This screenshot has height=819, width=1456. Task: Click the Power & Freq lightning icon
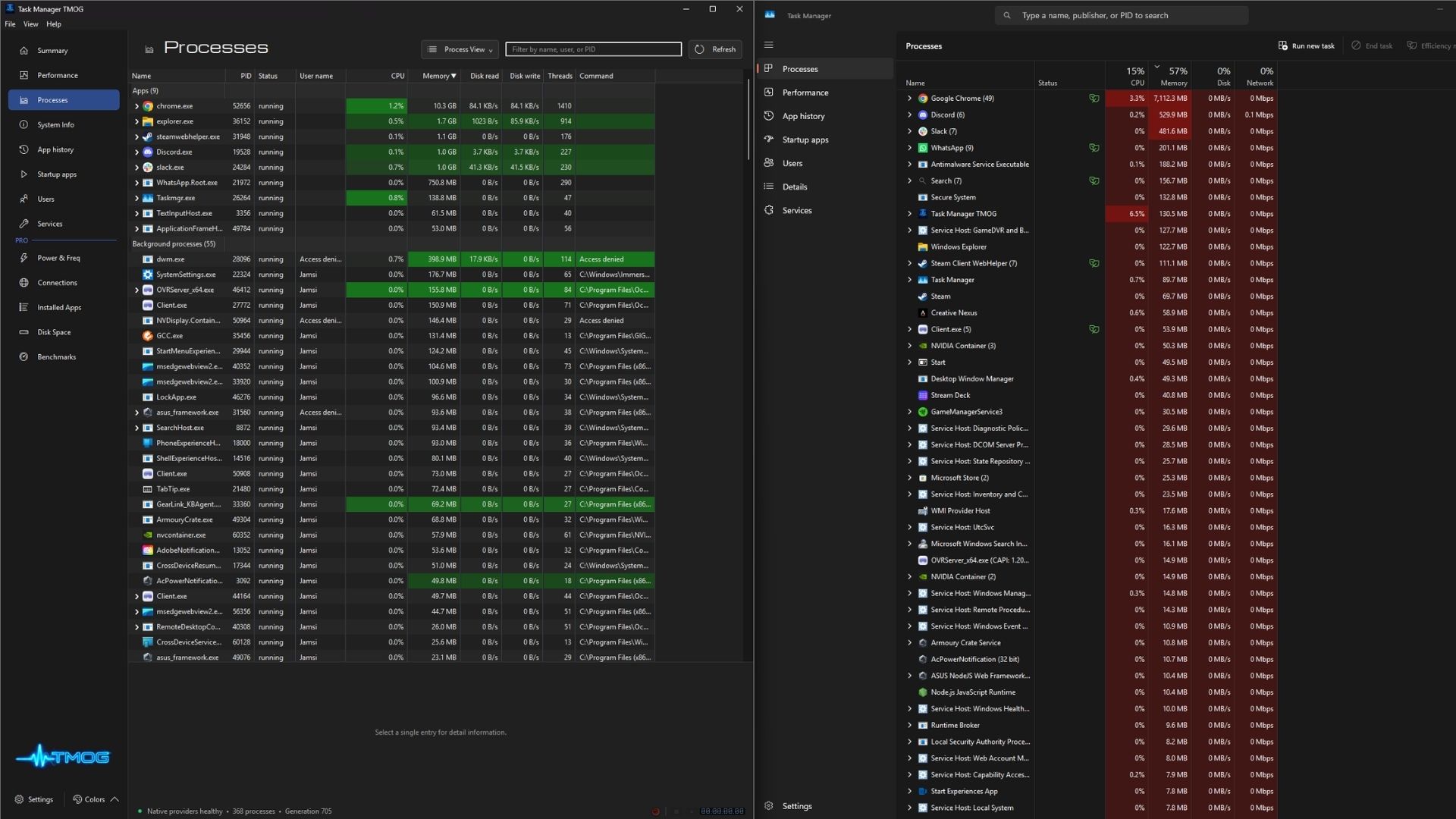24,258
